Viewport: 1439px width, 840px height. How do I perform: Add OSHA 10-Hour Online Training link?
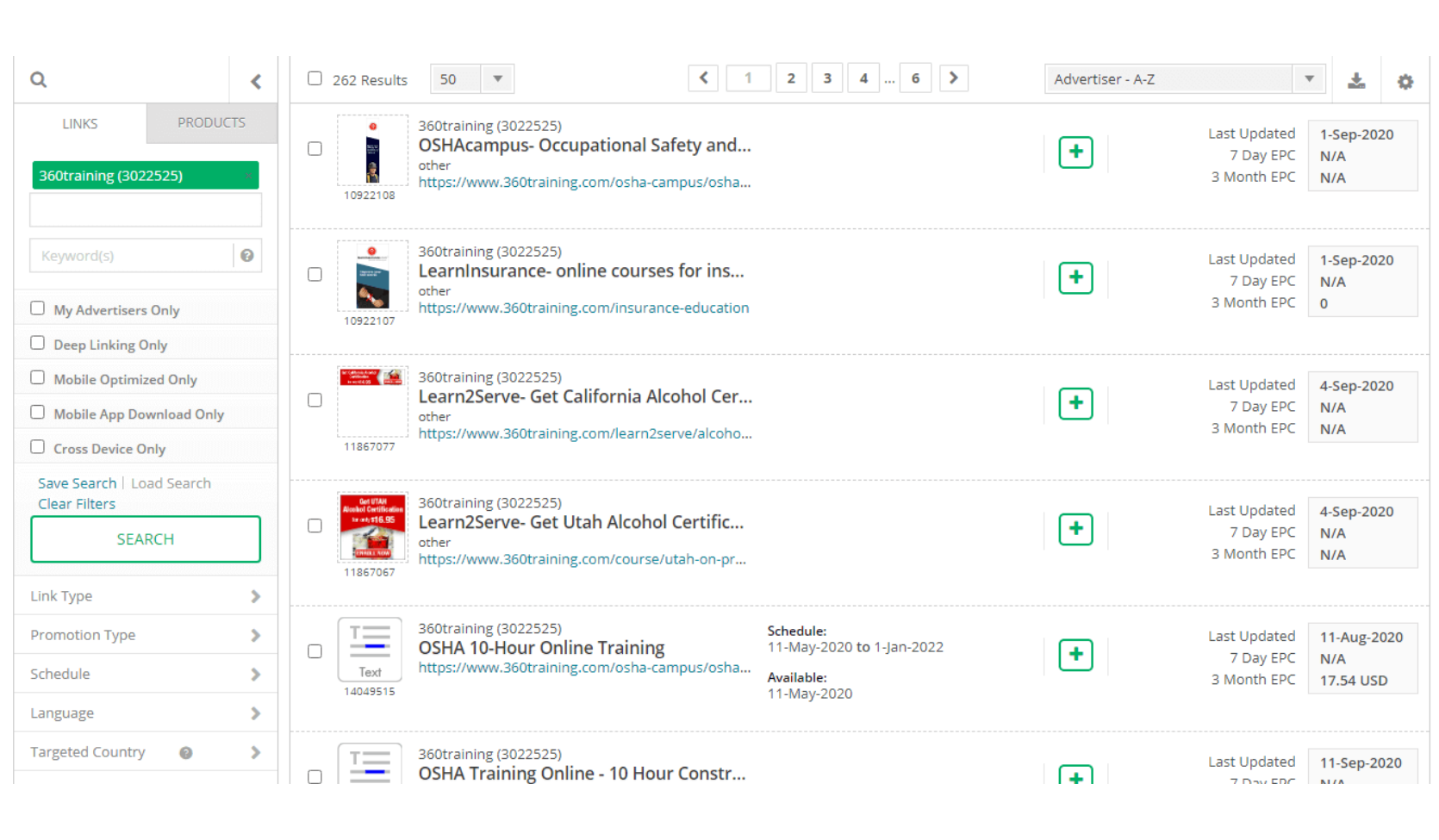(x=1075, y=655)
